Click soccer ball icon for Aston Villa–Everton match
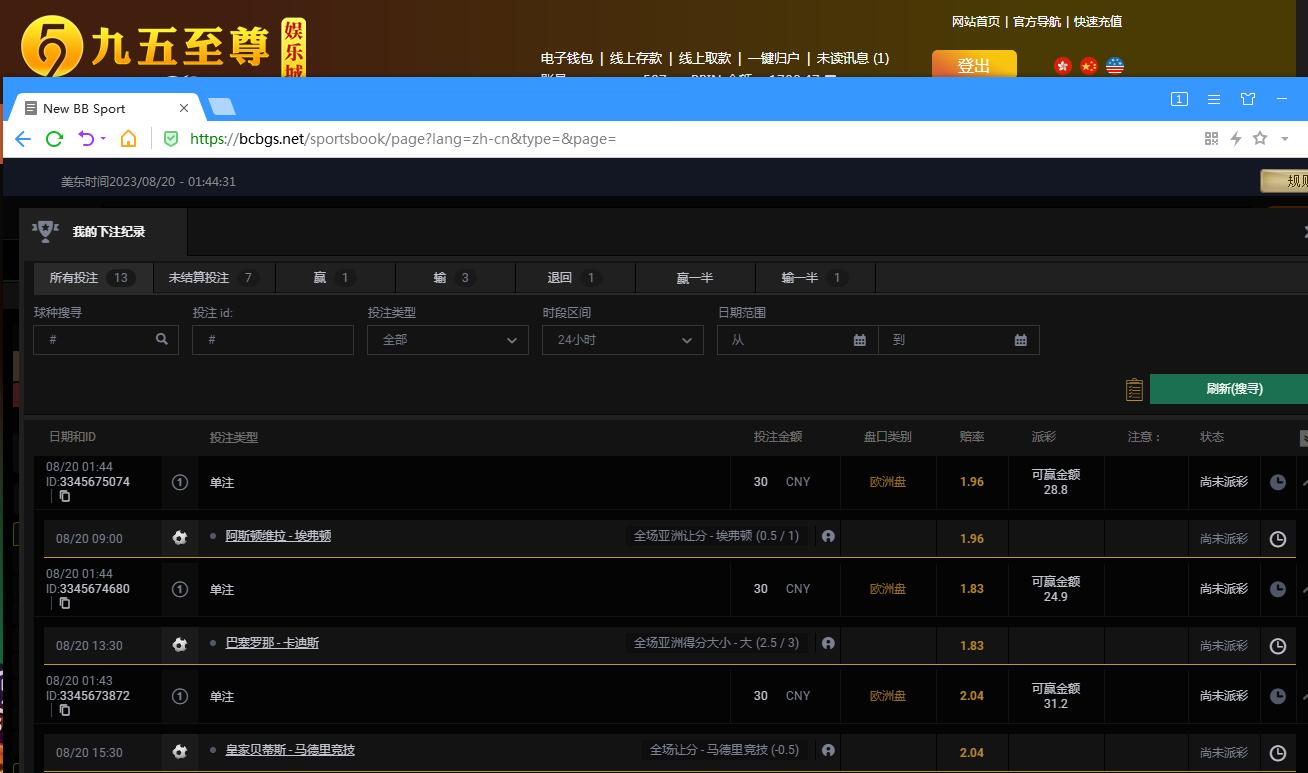This screenshot has height=773, width=1308. (x=180, y=538)
